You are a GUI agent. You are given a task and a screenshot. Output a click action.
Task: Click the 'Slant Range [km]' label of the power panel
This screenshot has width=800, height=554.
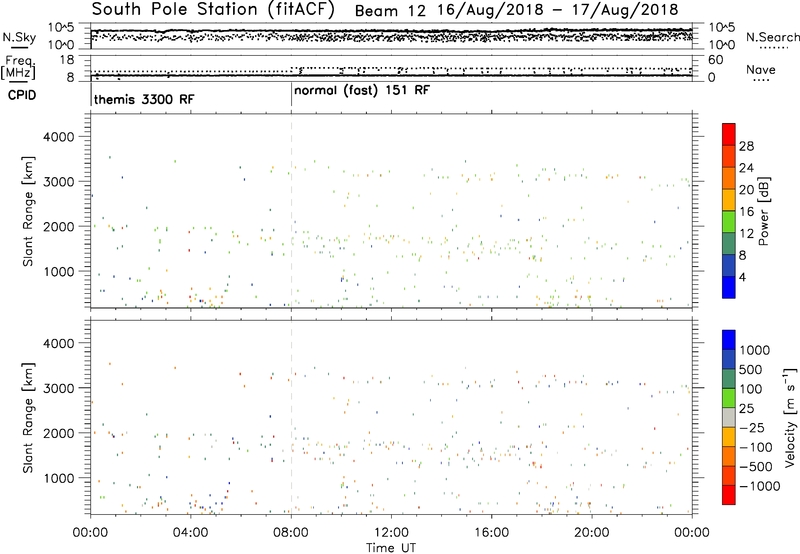pos(28,211)
